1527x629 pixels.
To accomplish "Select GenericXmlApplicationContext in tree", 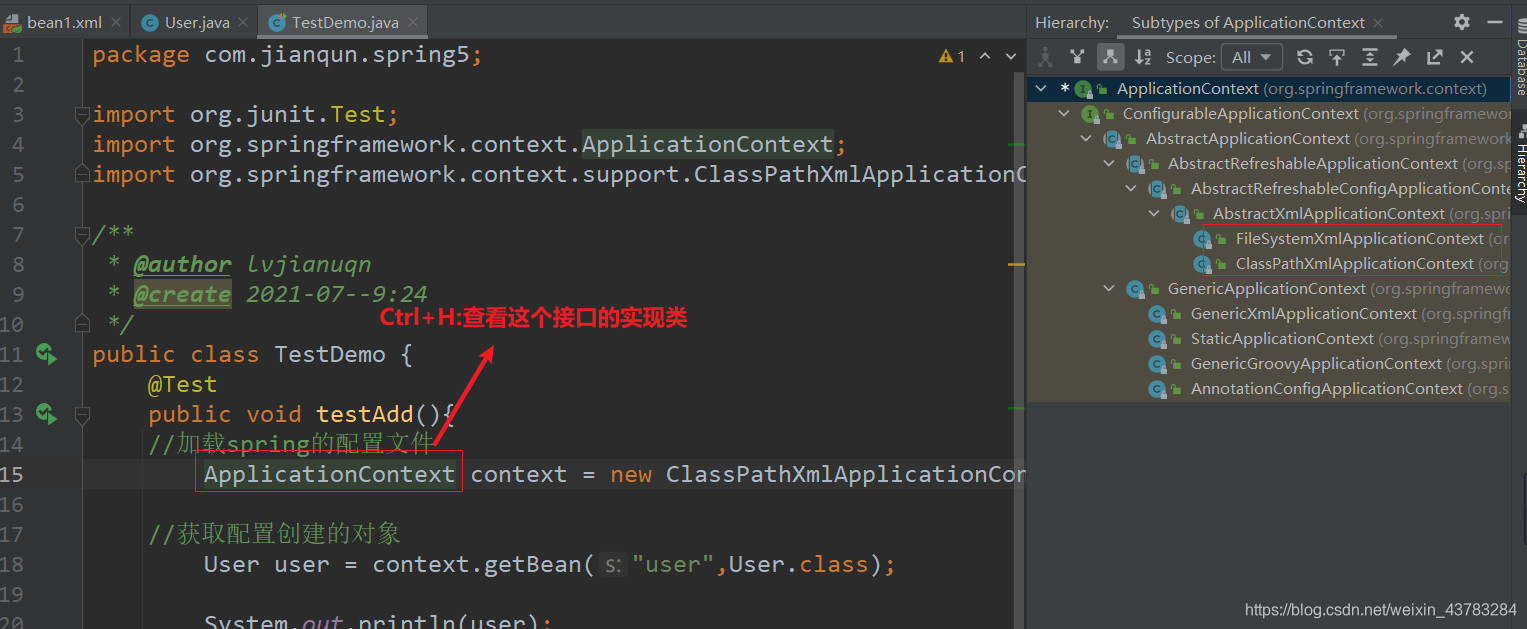I will tap(1268, 314).
